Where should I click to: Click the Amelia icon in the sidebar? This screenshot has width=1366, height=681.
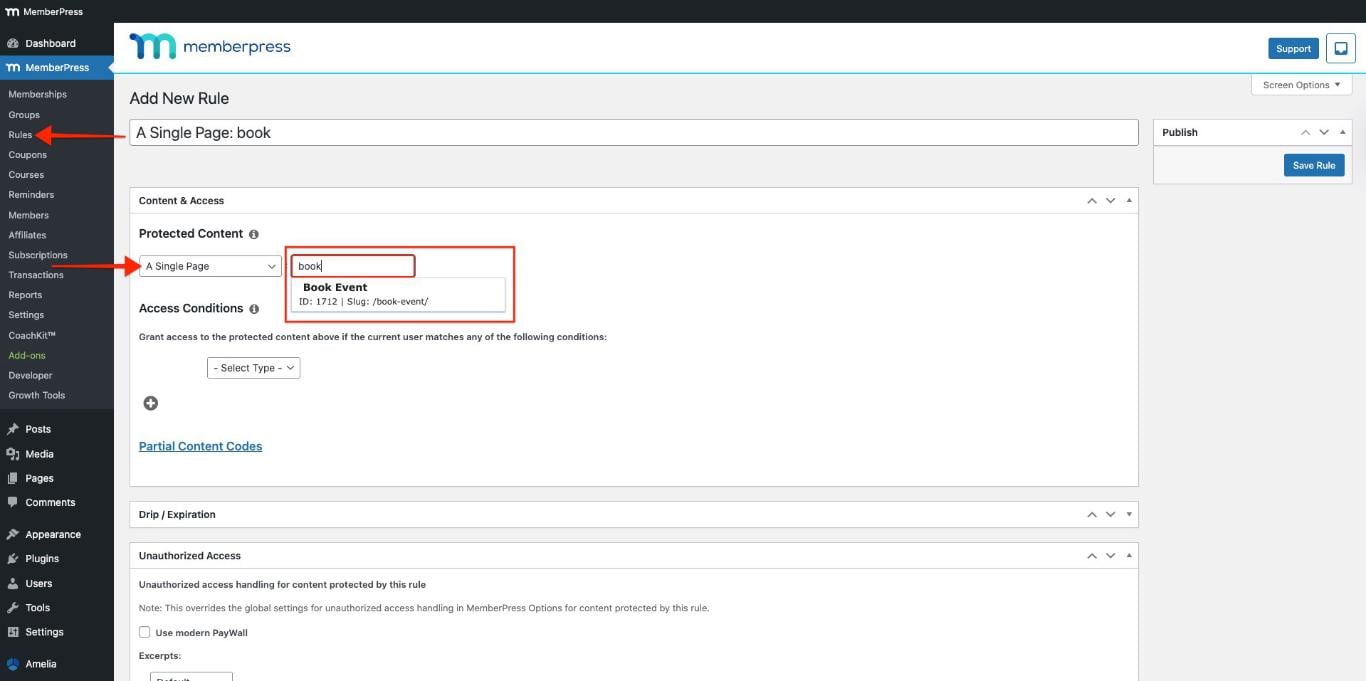13,663
